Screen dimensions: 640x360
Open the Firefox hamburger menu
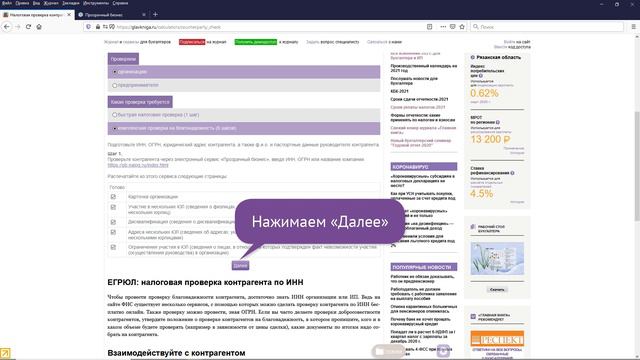coord(633,27)
